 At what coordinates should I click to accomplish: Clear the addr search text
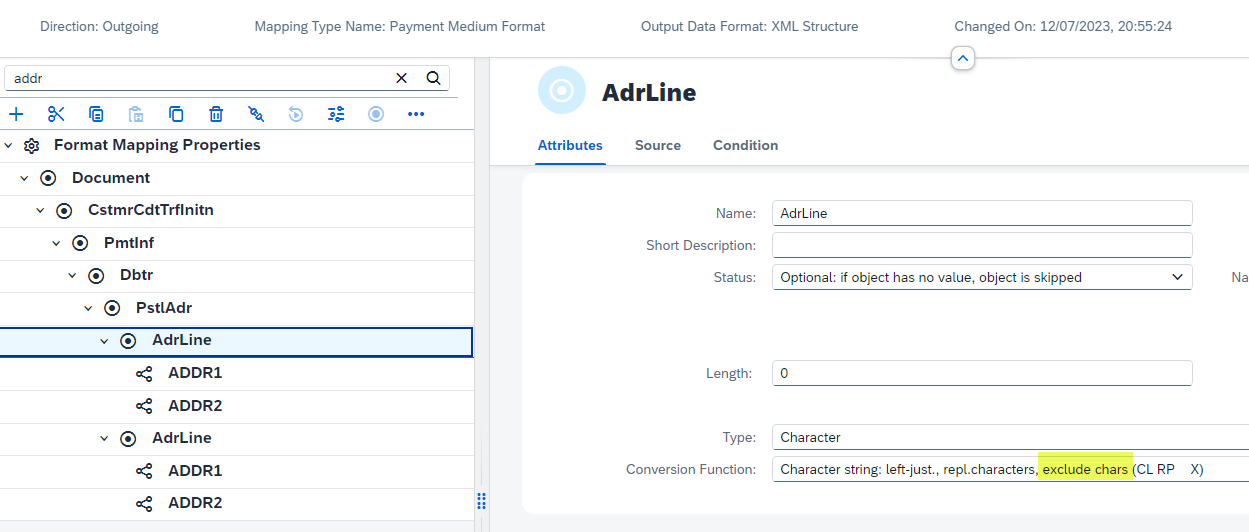402,78
